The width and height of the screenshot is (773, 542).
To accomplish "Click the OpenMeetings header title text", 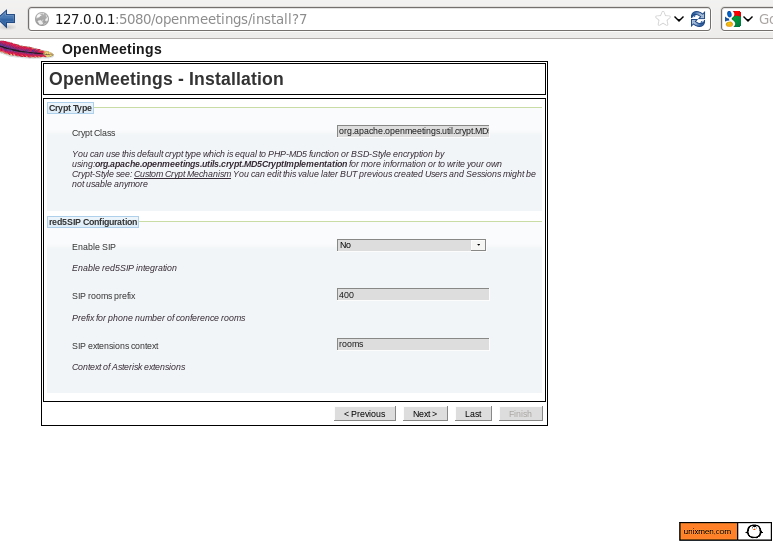I will [x=112, y=49].
